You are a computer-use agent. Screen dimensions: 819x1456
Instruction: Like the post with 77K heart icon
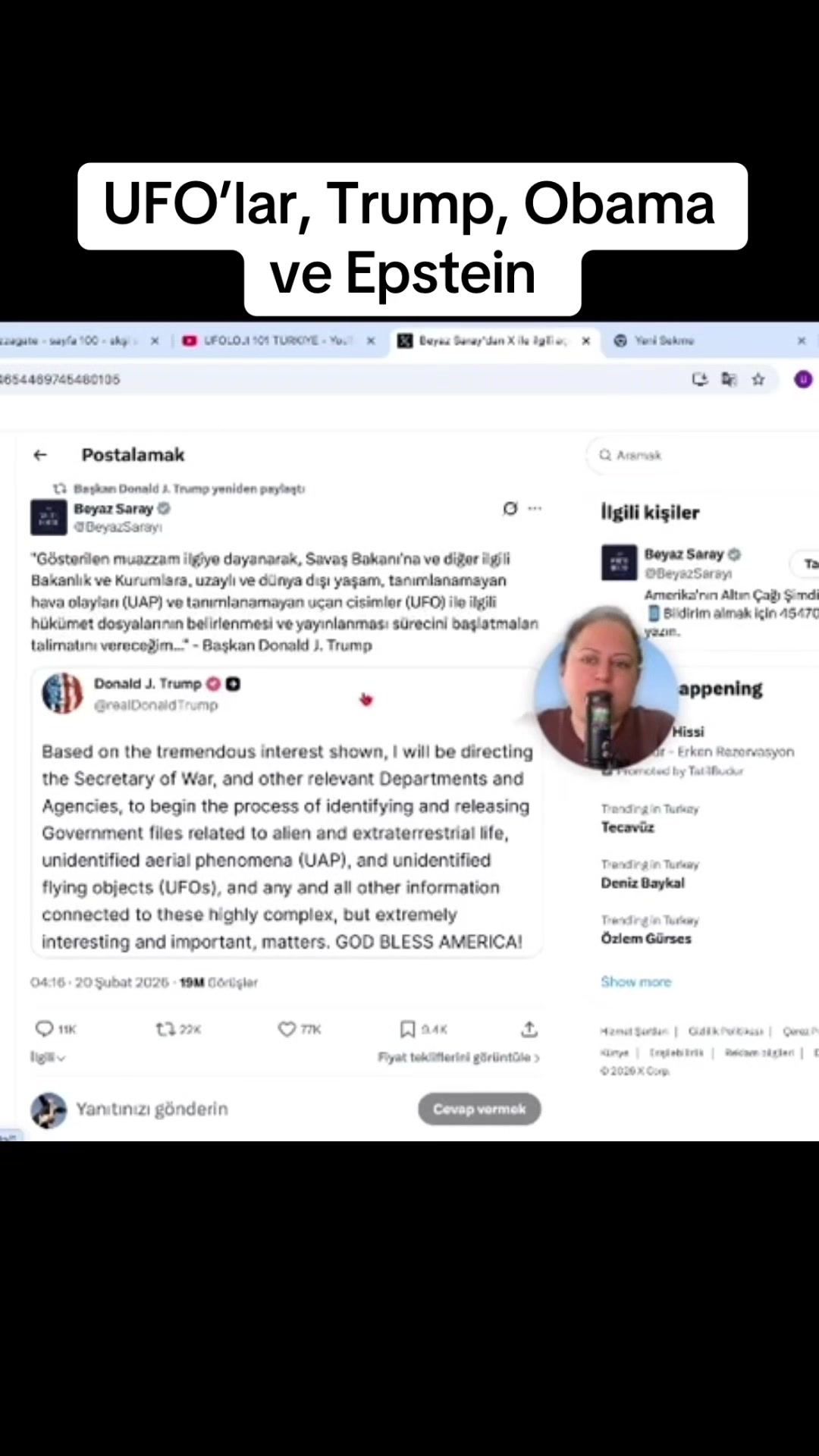pos(286,1029)
